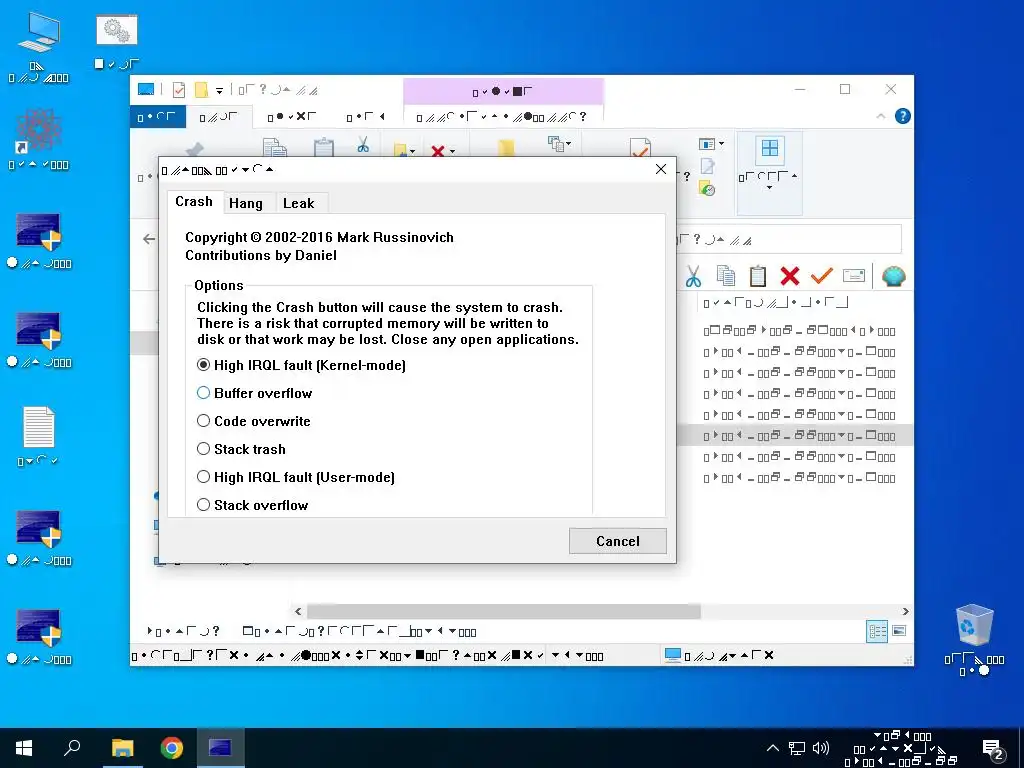Click the scrollbar left arrow in Explorer
The width and height of the screenshot is (1024, 768).
(298, 611)
